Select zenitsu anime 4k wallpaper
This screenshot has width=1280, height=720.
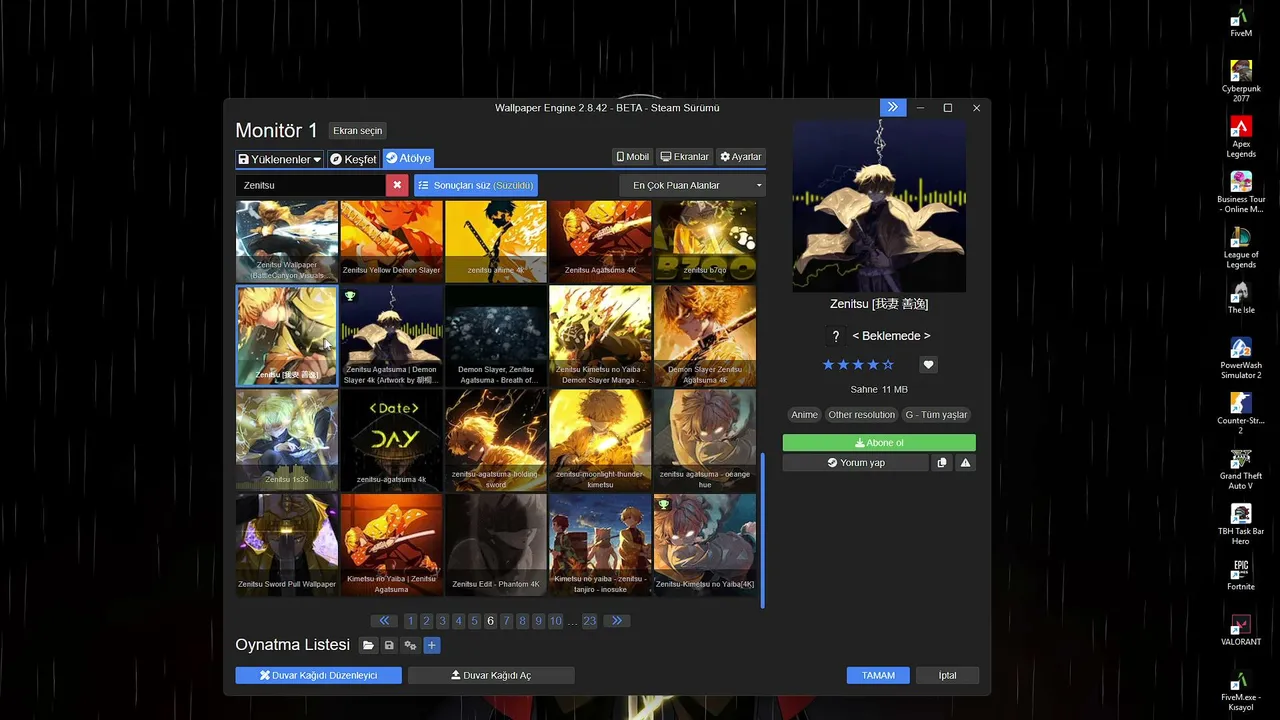click(x=496, y=241)
